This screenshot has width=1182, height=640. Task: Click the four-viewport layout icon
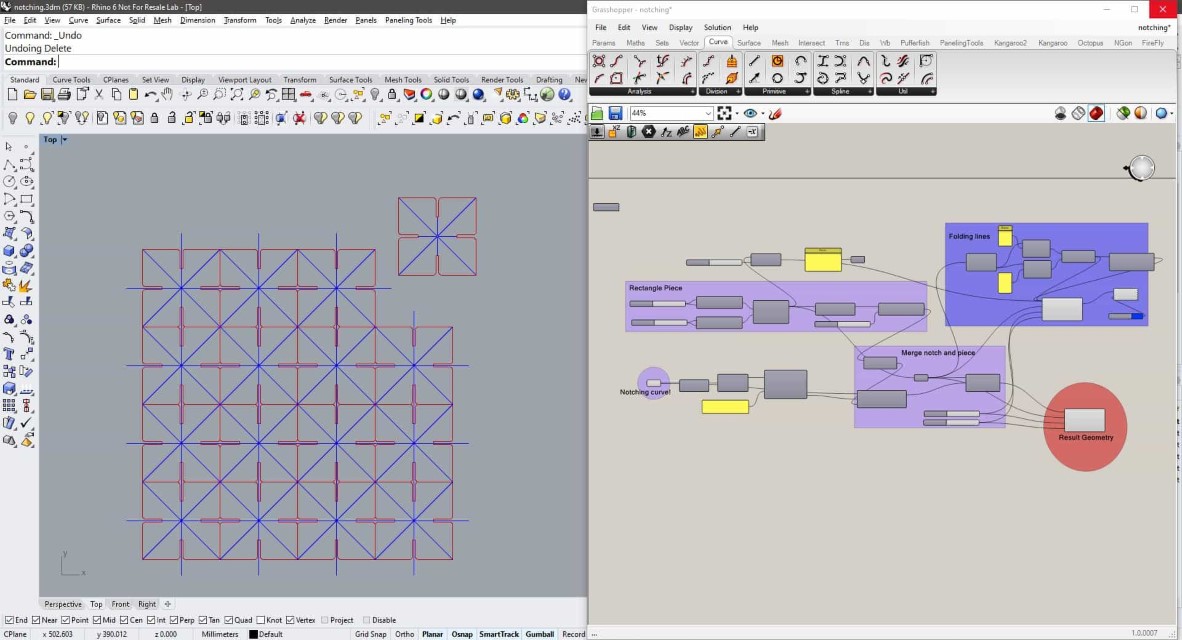click(x=289, y=94)
